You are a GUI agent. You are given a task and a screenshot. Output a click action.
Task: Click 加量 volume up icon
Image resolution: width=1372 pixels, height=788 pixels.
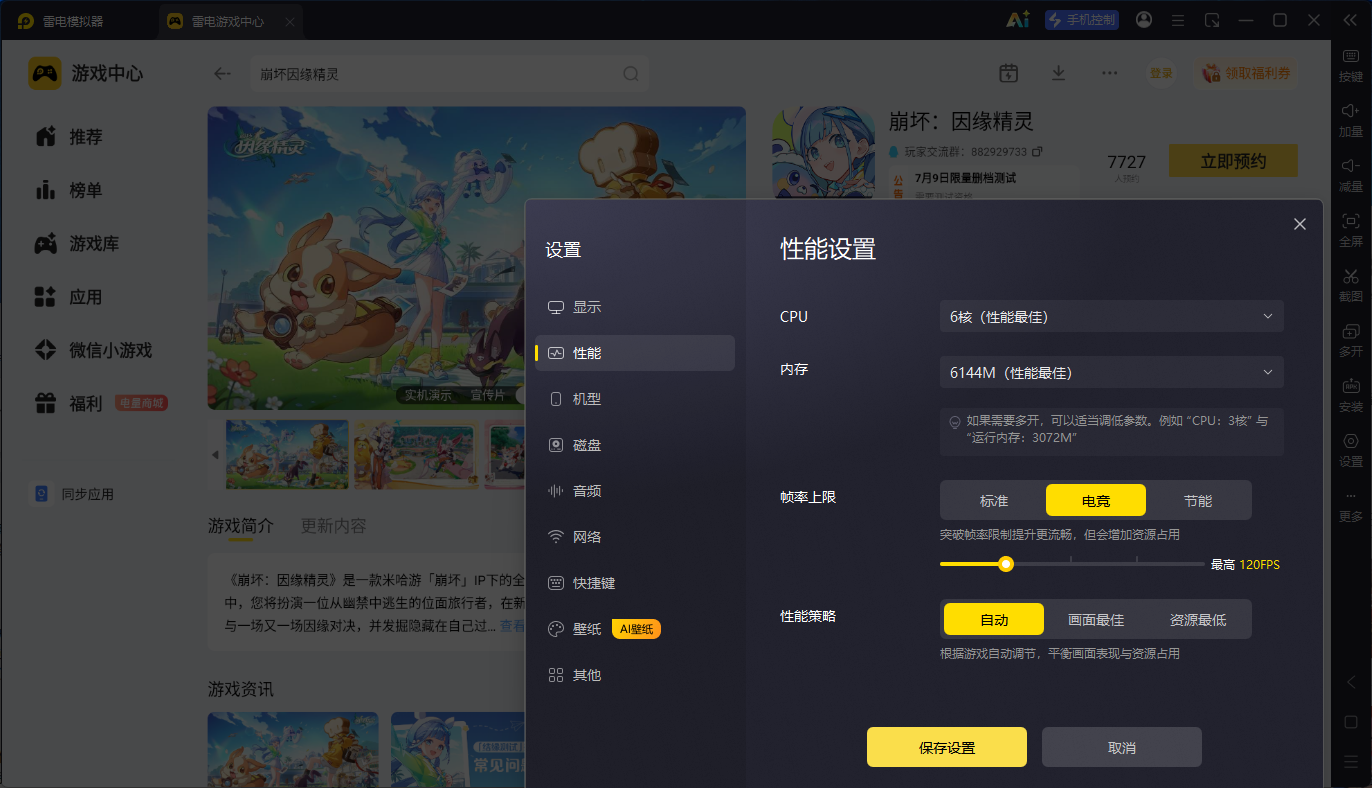(1351, 110)
